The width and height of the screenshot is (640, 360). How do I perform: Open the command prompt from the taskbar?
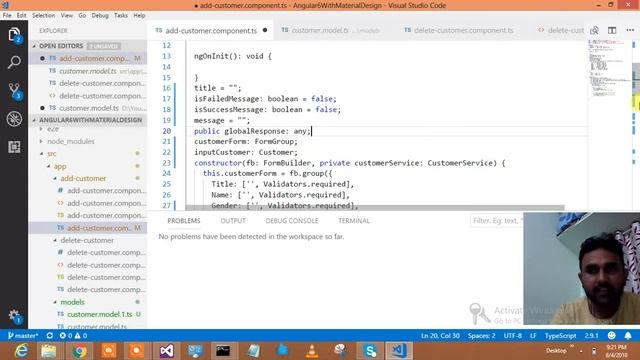pyautogui.click(x=223, y=351)
